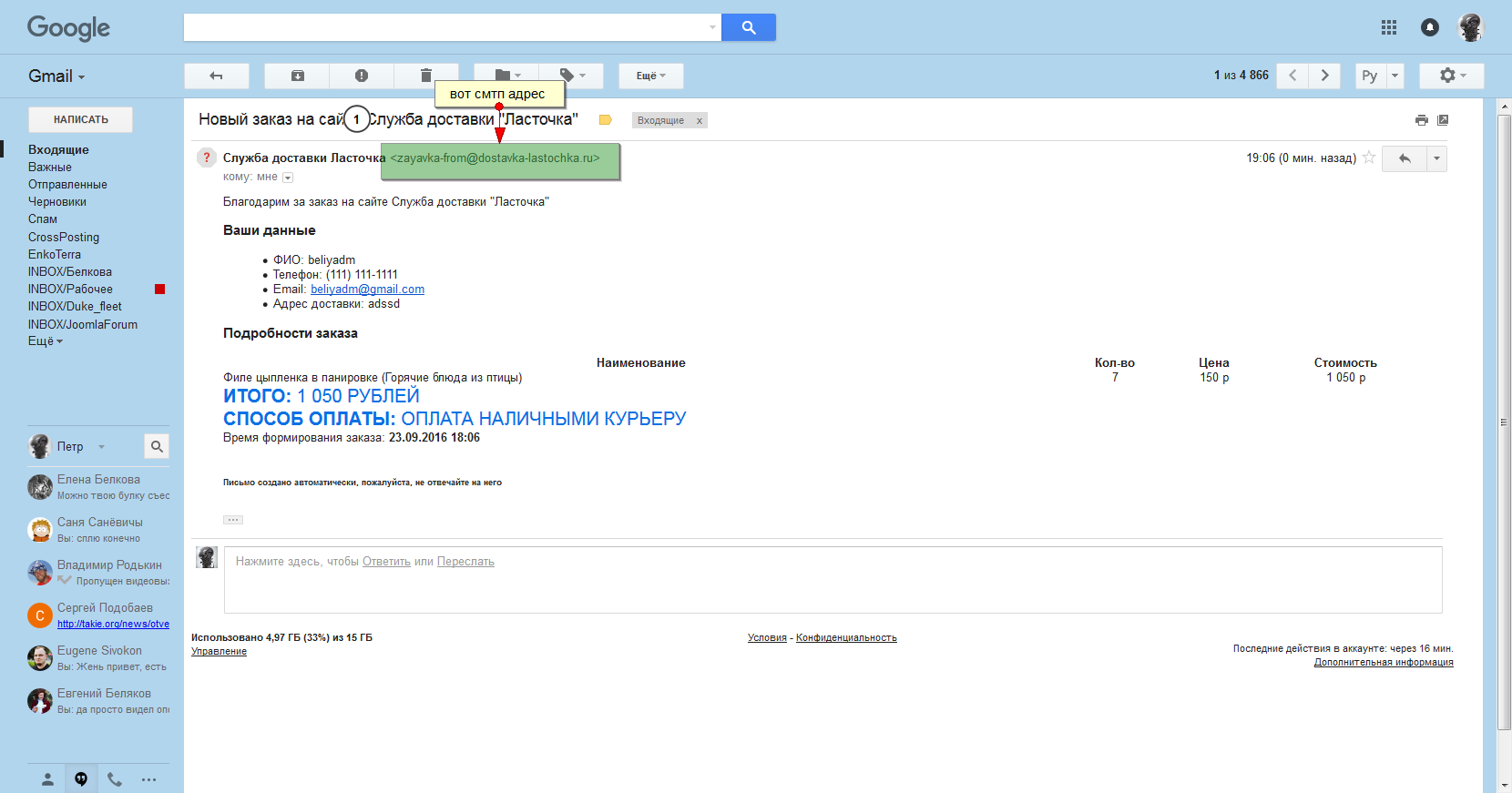Open chat with Евгений Беляков
Viewport: 1512px width, 793px height.
click(x=98, y=701)
